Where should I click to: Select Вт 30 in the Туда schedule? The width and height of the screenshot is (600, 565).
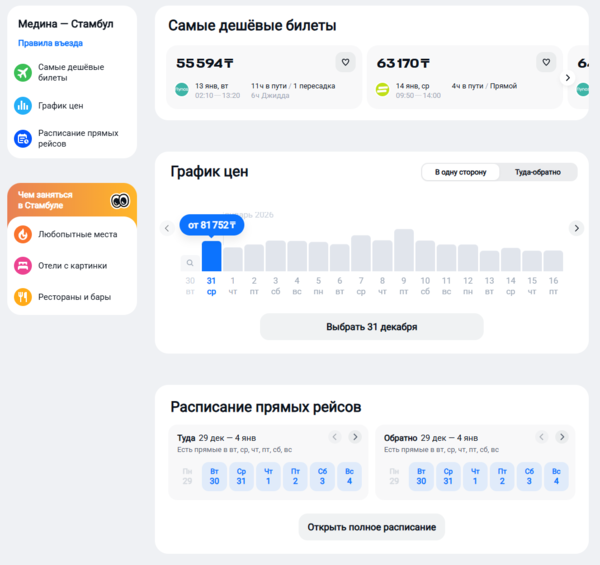(x=214, y=477)
